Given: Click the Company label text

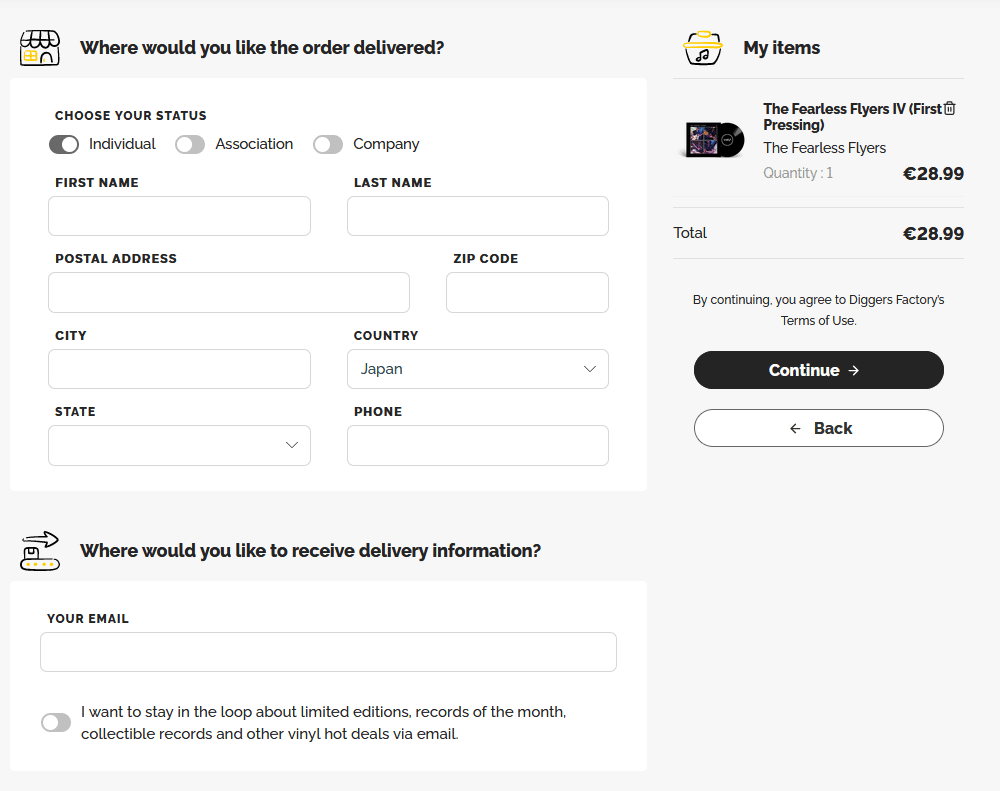Looking at the screenshot, I should (x=386, y=144).
